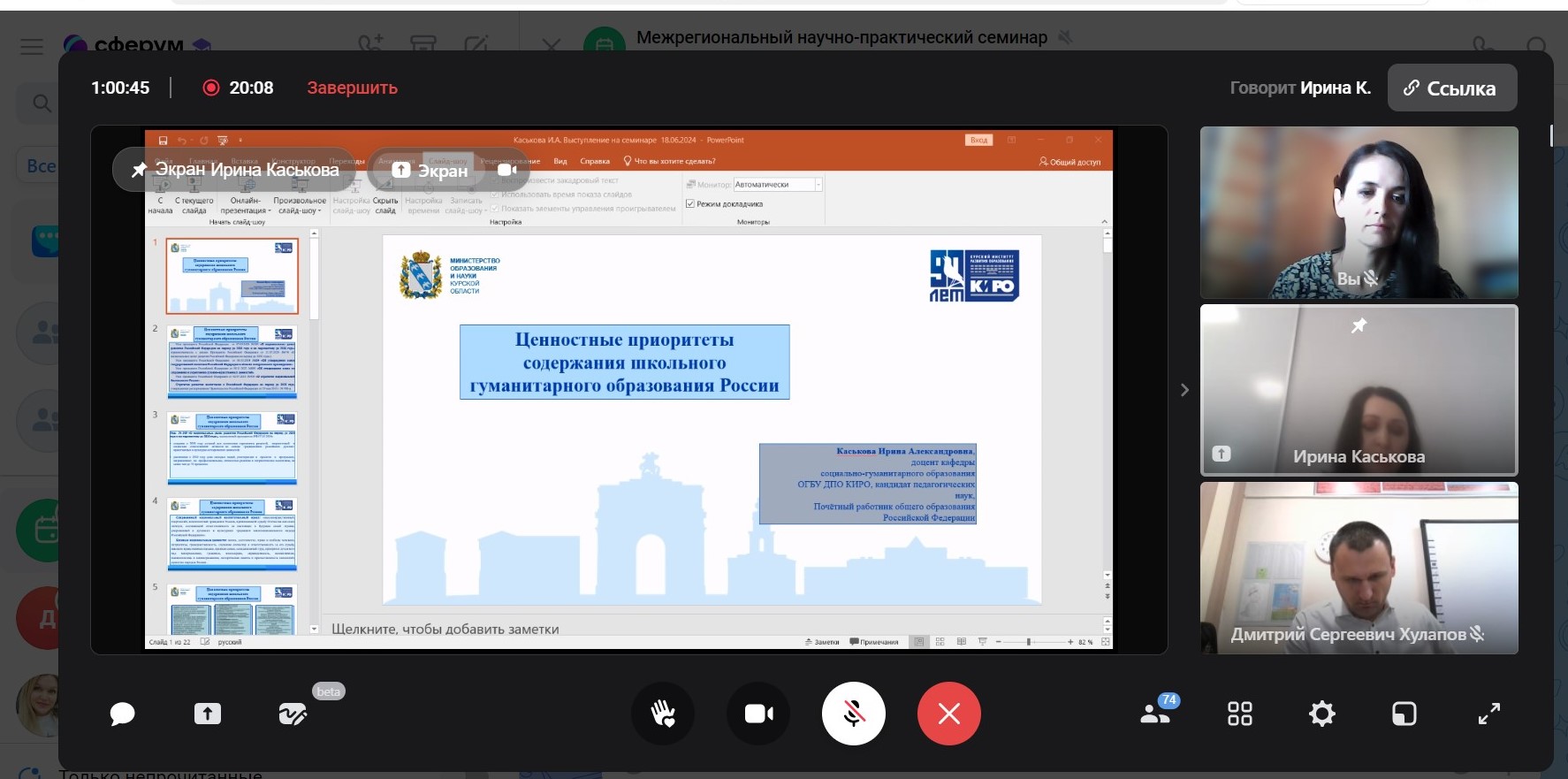Turn on your camera
Screen dimensions: 1568x779
pyautogui.click(x=758, y=714)
